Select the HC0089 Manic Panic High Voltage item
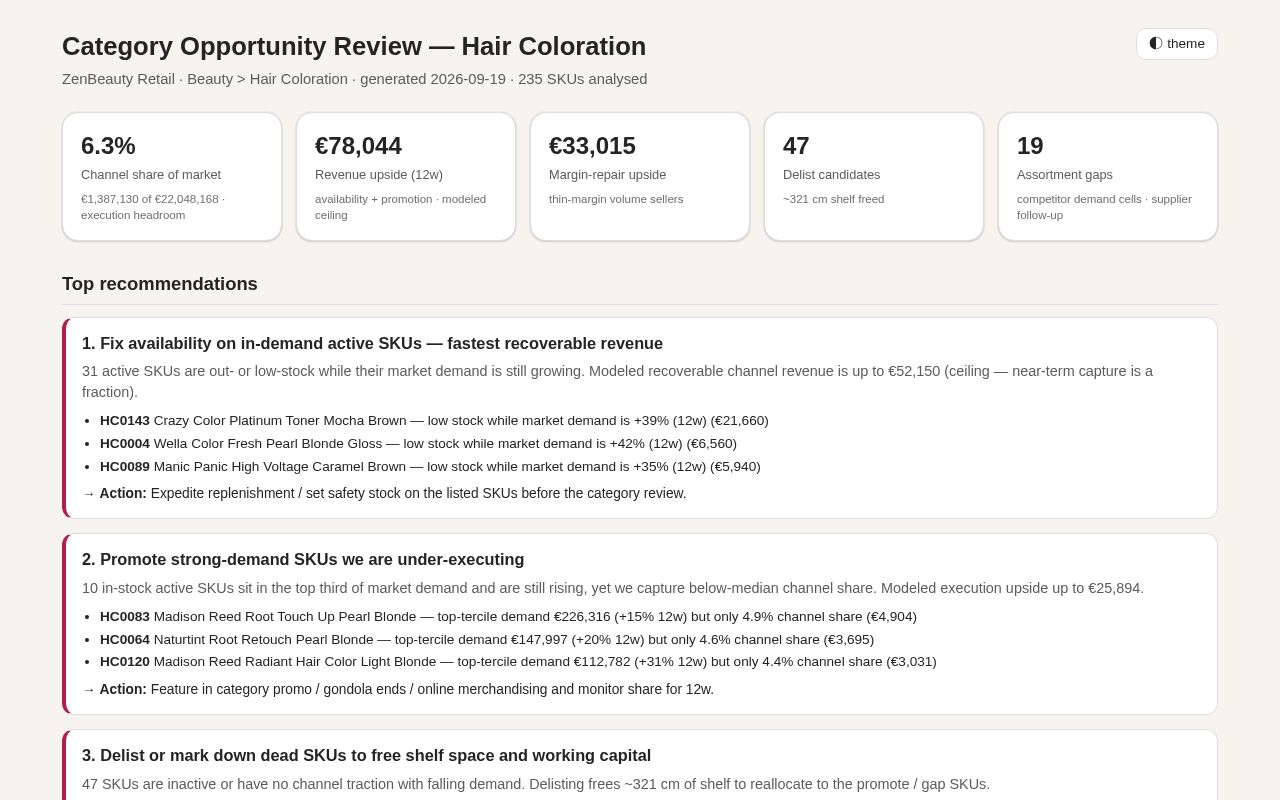1280x800 pixels. pos(430,467)
